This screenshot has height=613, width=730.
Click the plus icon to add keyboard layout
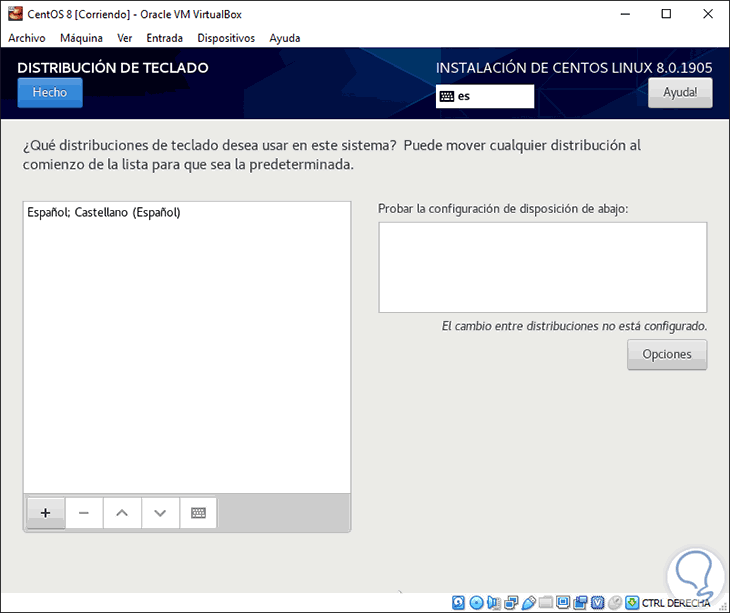46,513
